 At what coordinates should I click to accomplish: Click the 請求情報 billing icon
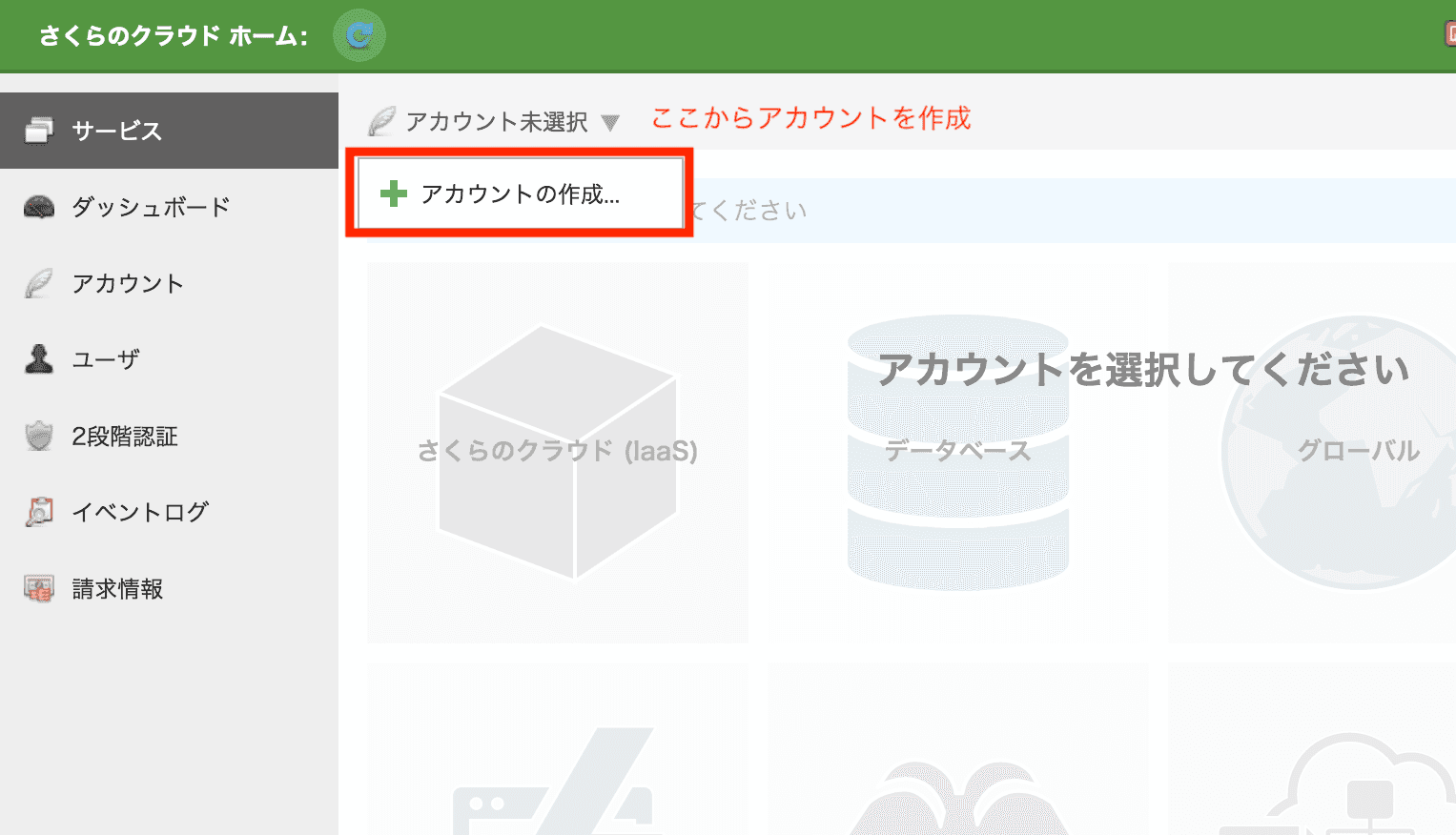[x=39, y=588]
